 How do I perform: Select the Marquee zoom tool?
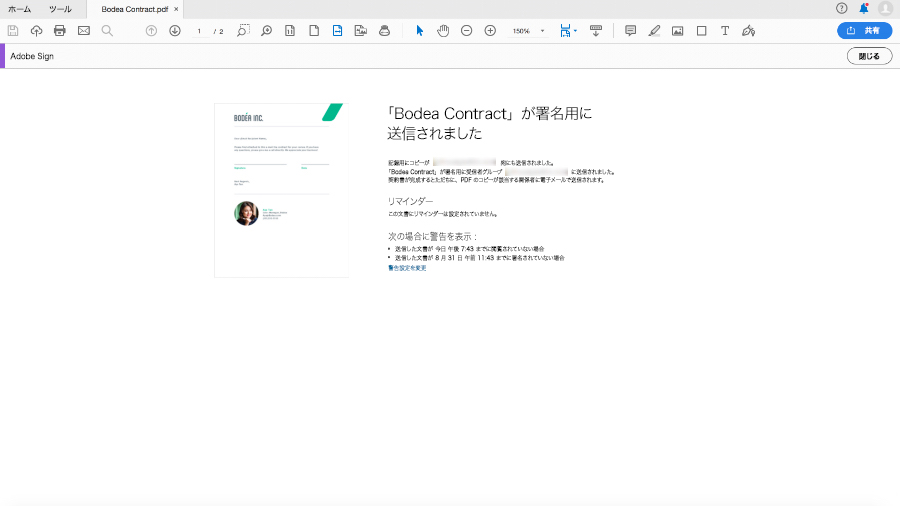pyautogui.click(x=243, y=31)
